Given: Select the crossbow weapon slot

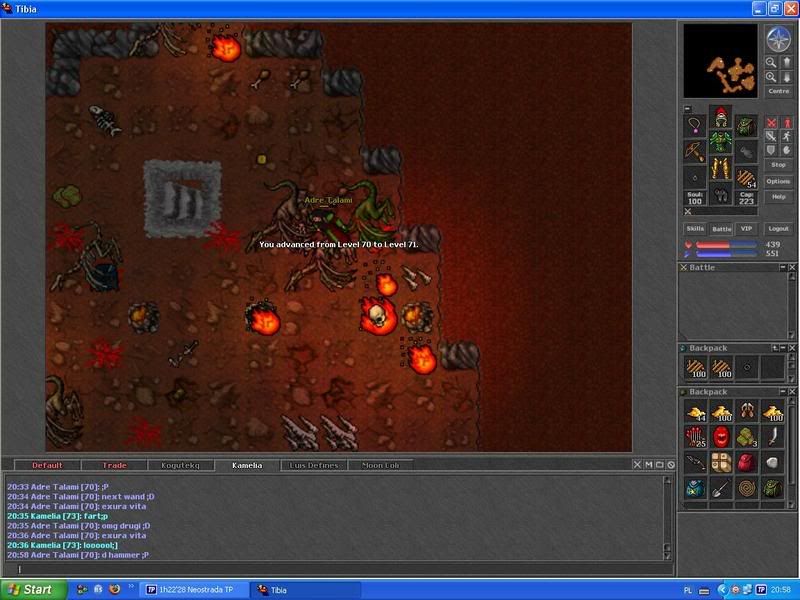Looking at the screenshot, I should [x=695, y=151].
